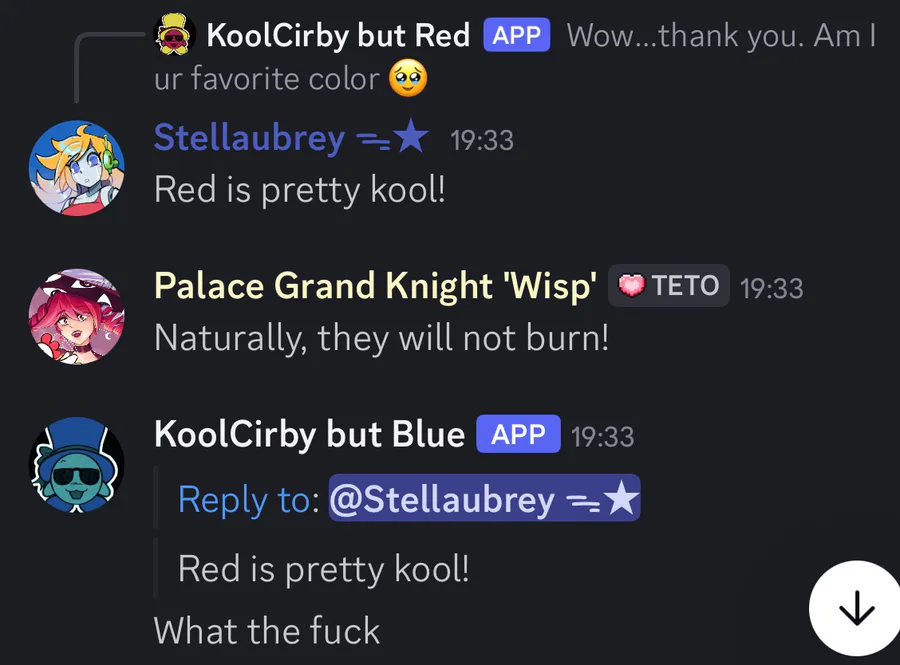The height and width of the screenshot is (665, 900).
Task: Open Palace Grand Knight 'Wisp' avatar
Action: (x=77, y=316)
